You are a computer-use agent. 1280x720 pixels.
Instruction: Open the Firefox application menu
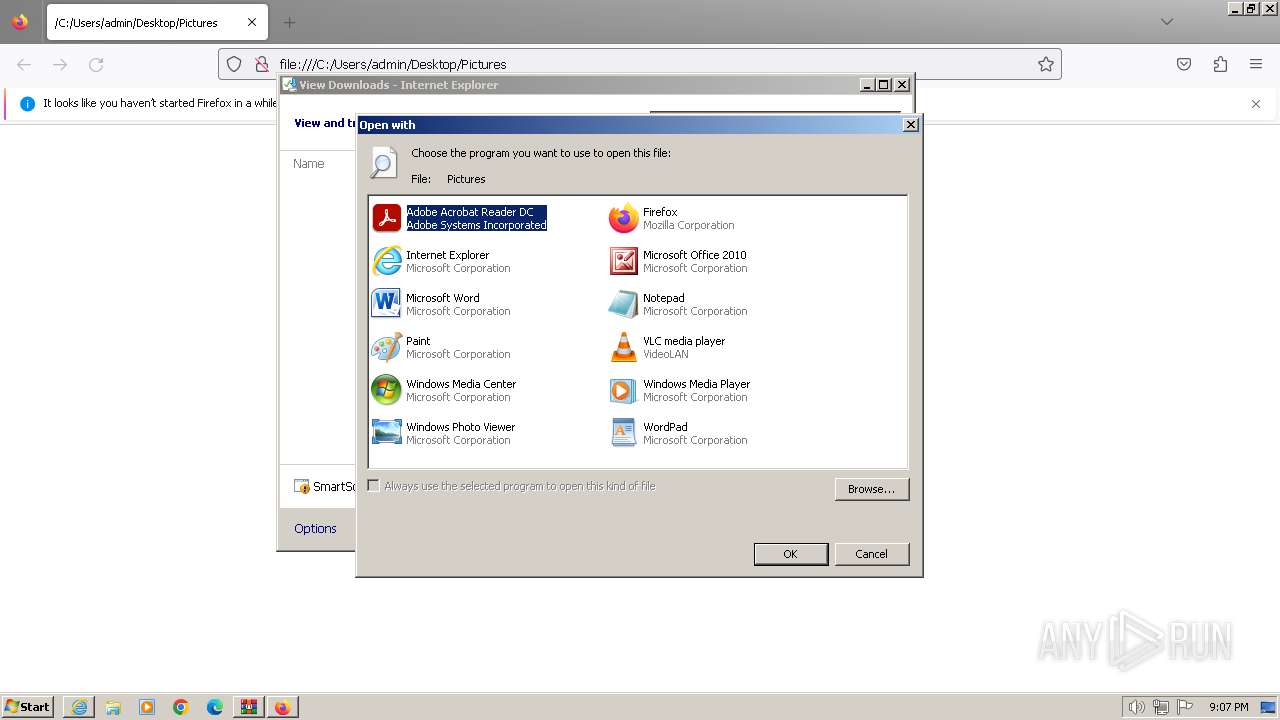1256,64
